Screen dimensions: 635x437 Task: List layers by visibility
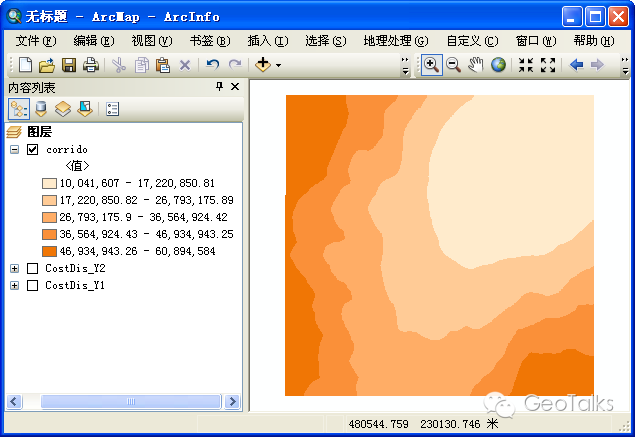coord(63,109)
